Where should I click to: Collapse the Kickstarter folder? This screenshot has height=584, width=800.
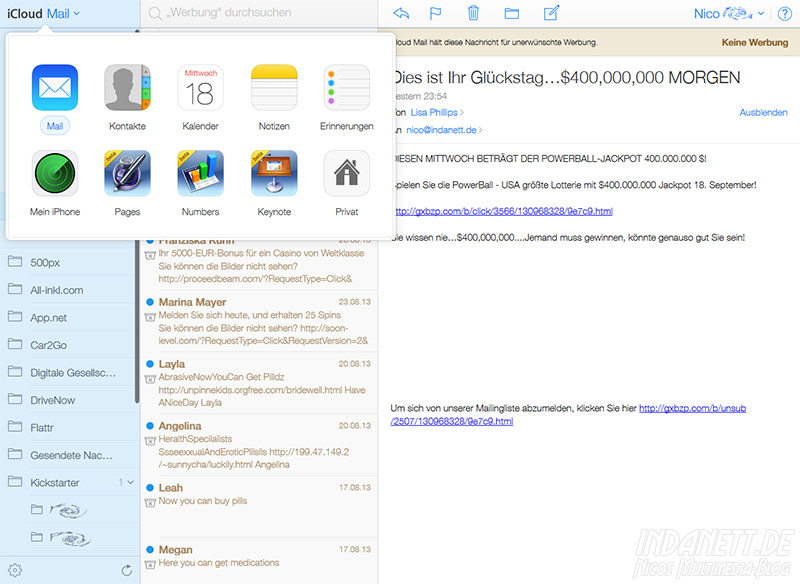click(131, 482)
